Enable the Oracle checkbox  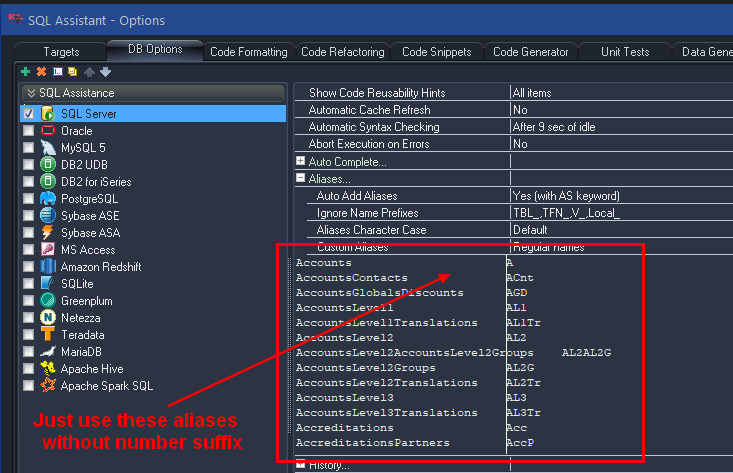point(29,130)
